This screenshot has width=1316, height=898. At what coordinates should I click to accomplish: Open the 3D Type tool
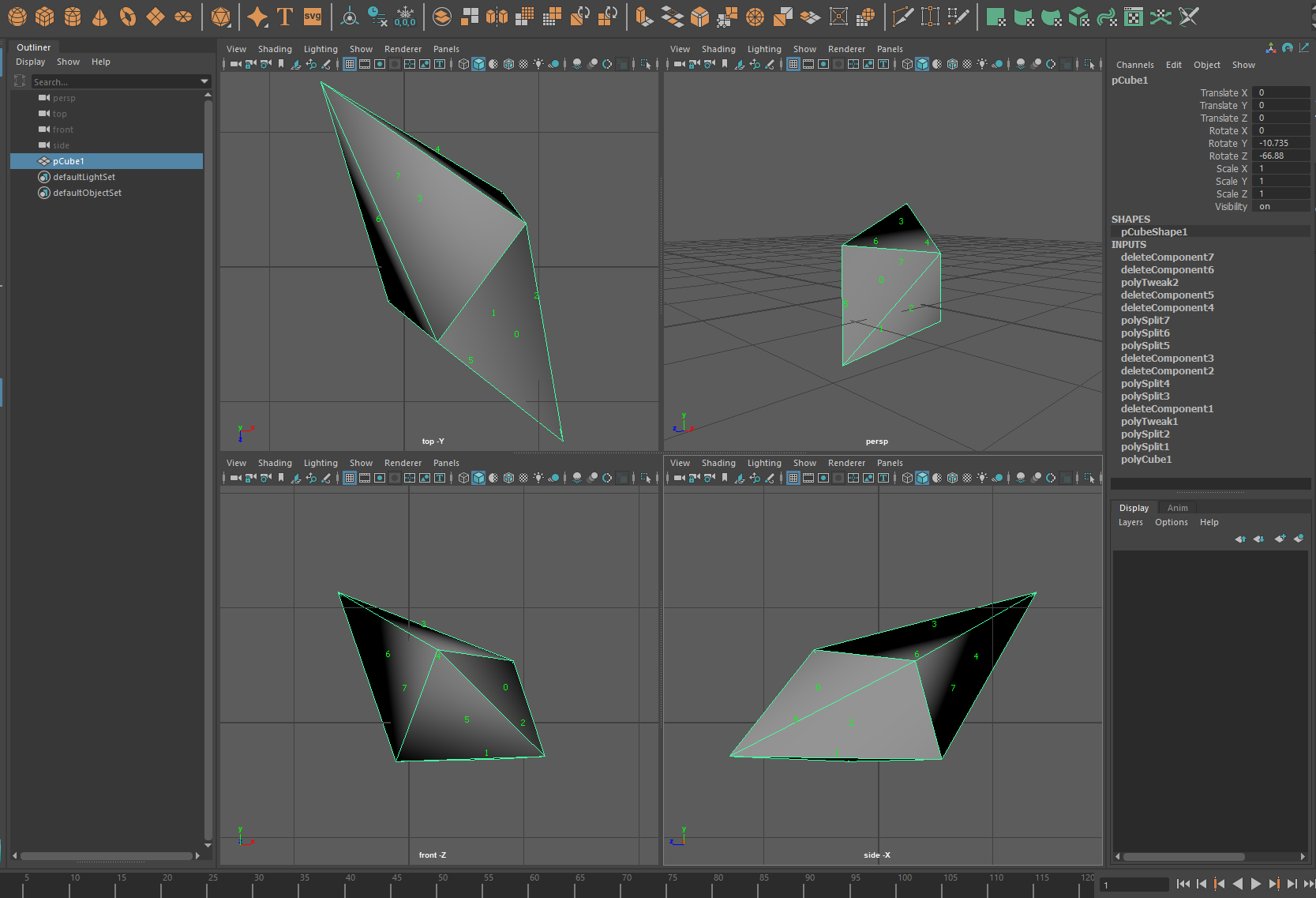coord(285,16)
